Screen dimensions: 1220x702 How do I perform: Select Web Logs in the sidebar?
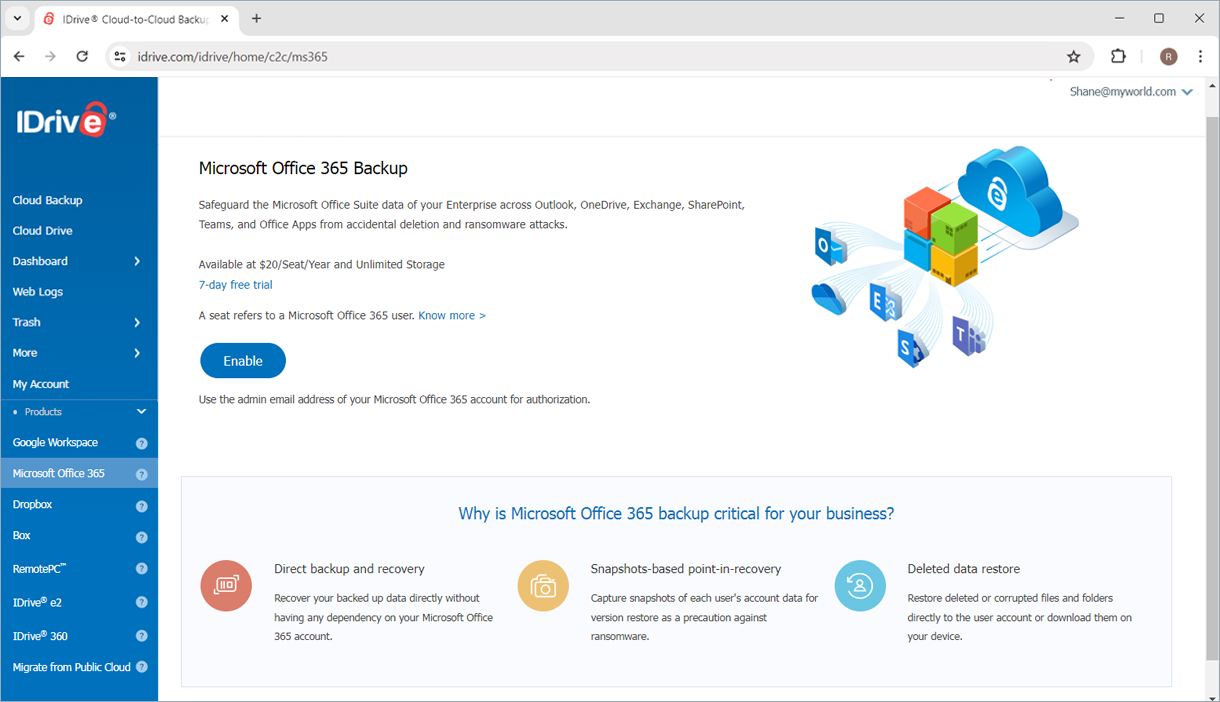pos(38,292)
